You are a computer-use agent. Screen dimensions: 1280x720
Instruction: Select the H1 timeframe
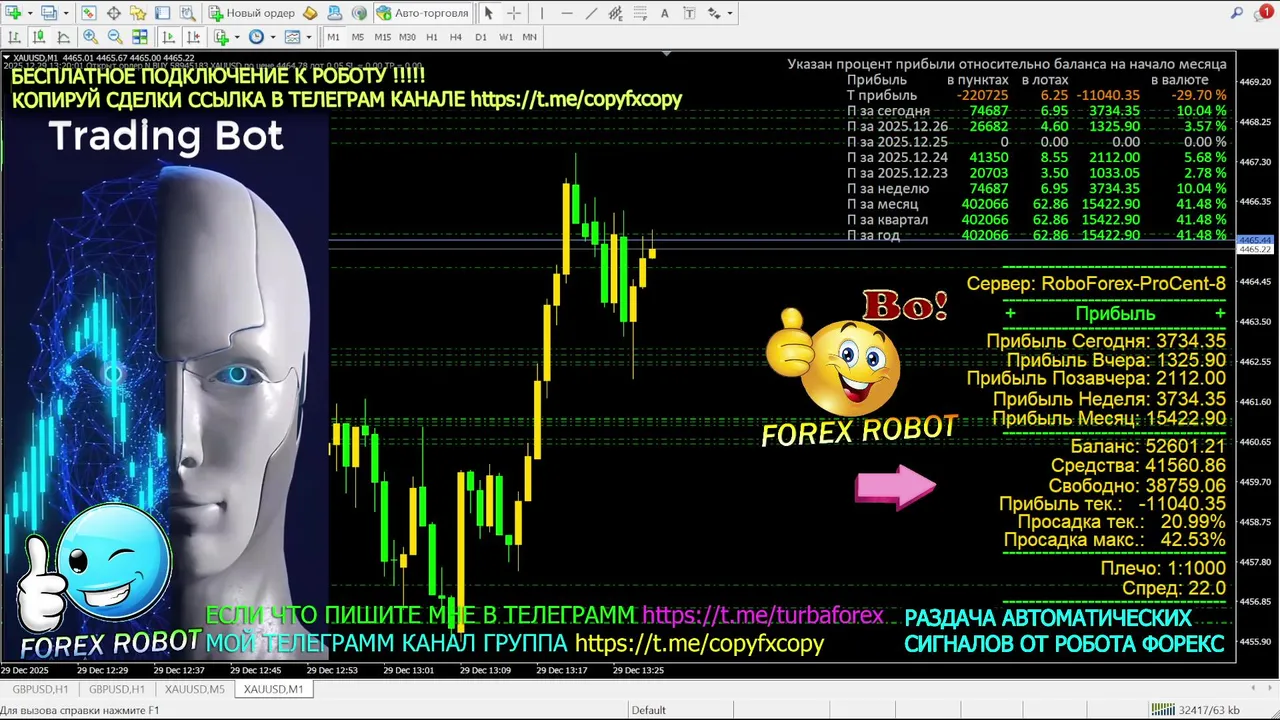432,37
